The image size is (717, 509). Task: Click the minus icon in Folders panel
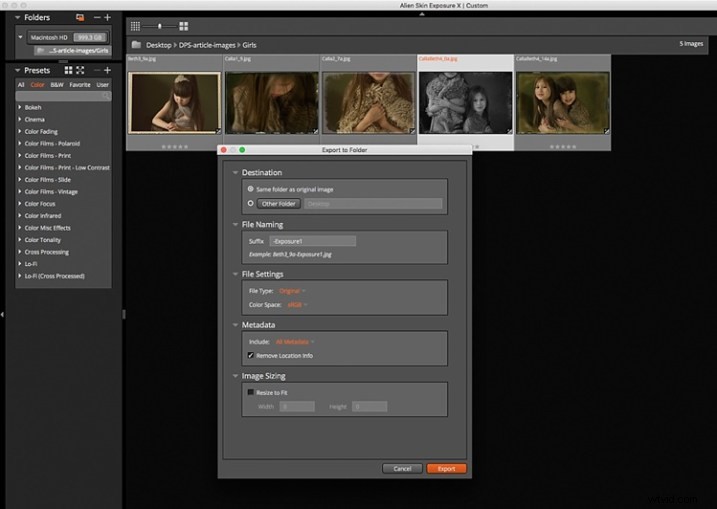click(96, 17)
